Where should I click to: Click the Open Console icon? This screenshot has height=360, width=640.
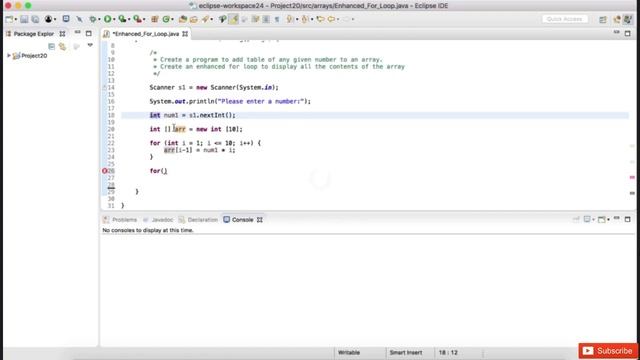[x=602, y=220]
